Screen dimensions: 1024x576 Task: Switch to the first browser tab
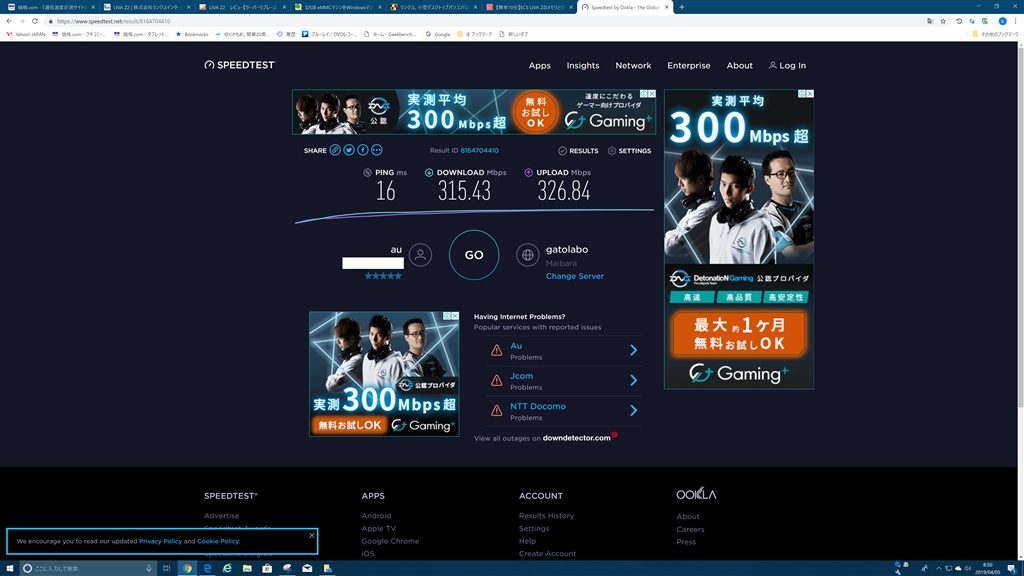tap(51, 7)
